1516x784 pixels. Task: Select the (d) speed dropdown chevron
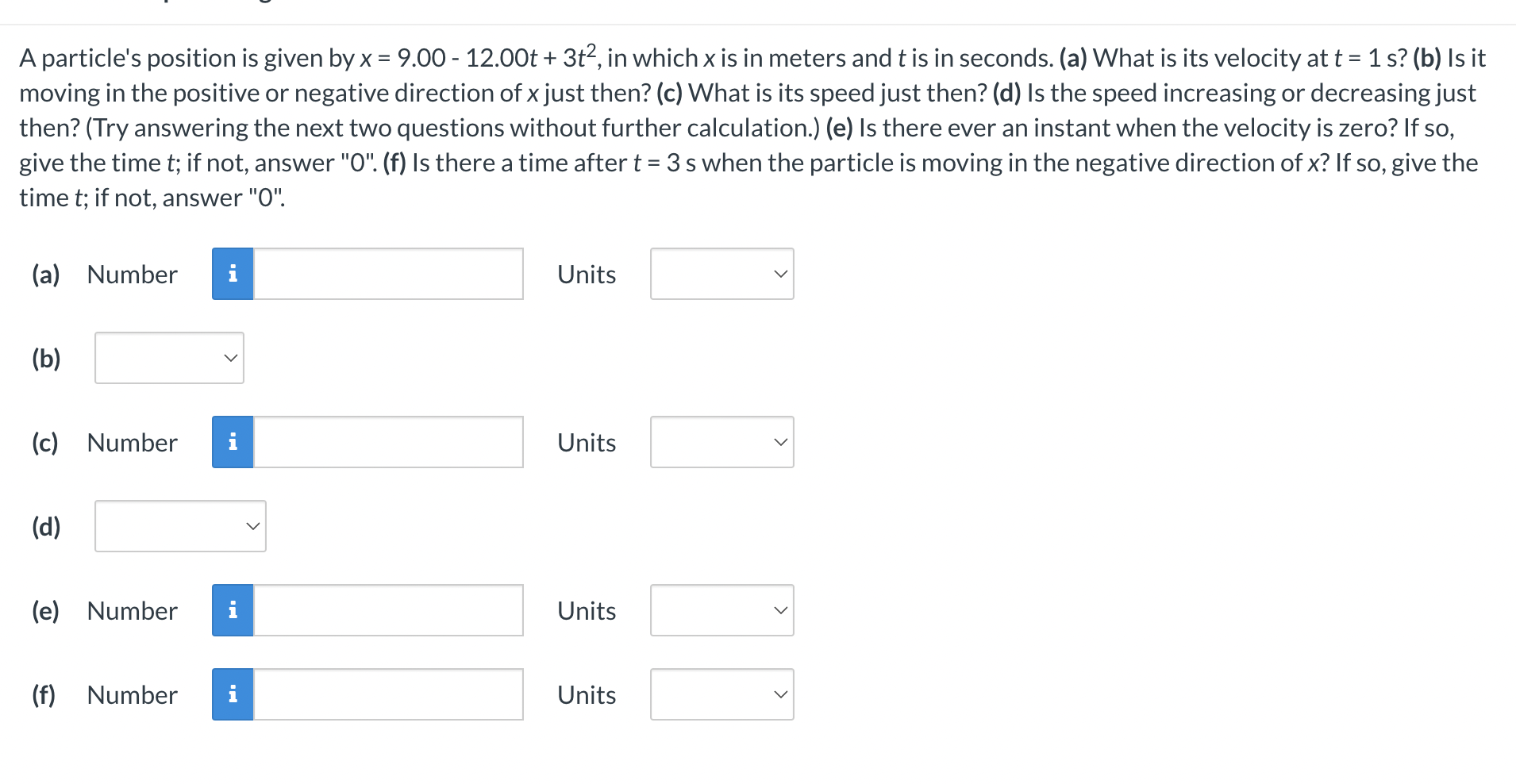coord(252,525)
